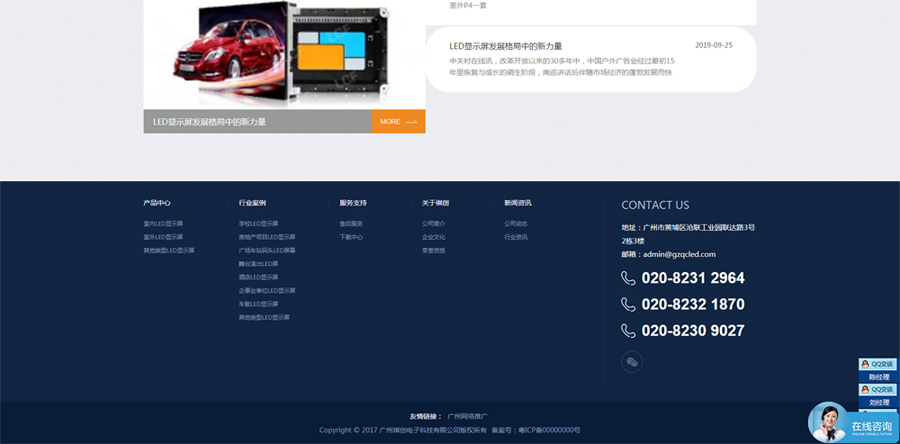Screen dimensions: 900x444
Task: Go to 室内LED显示屏 product page
Action: [163, 224]
